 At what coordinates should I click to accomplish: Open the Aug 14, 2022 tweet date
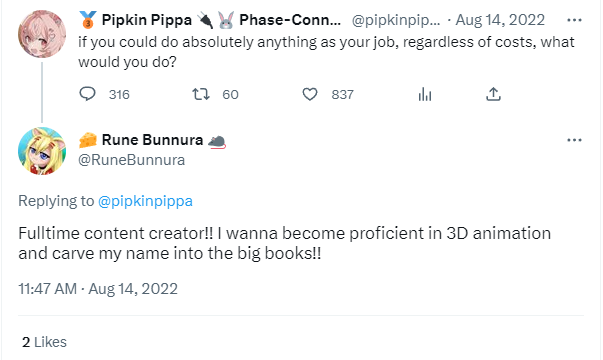pyautogui.click(x=500, y=20)
